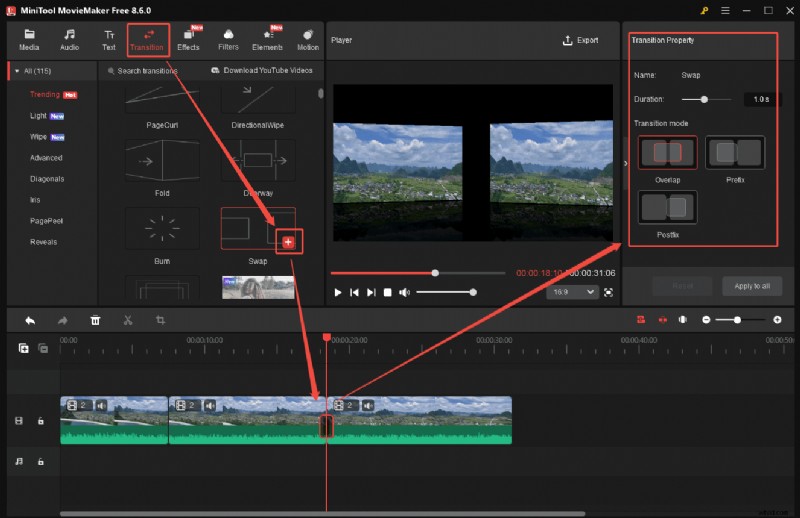Click the Search transitions field
Viewport: 800px width, 518px height.
tap(147, 70)
